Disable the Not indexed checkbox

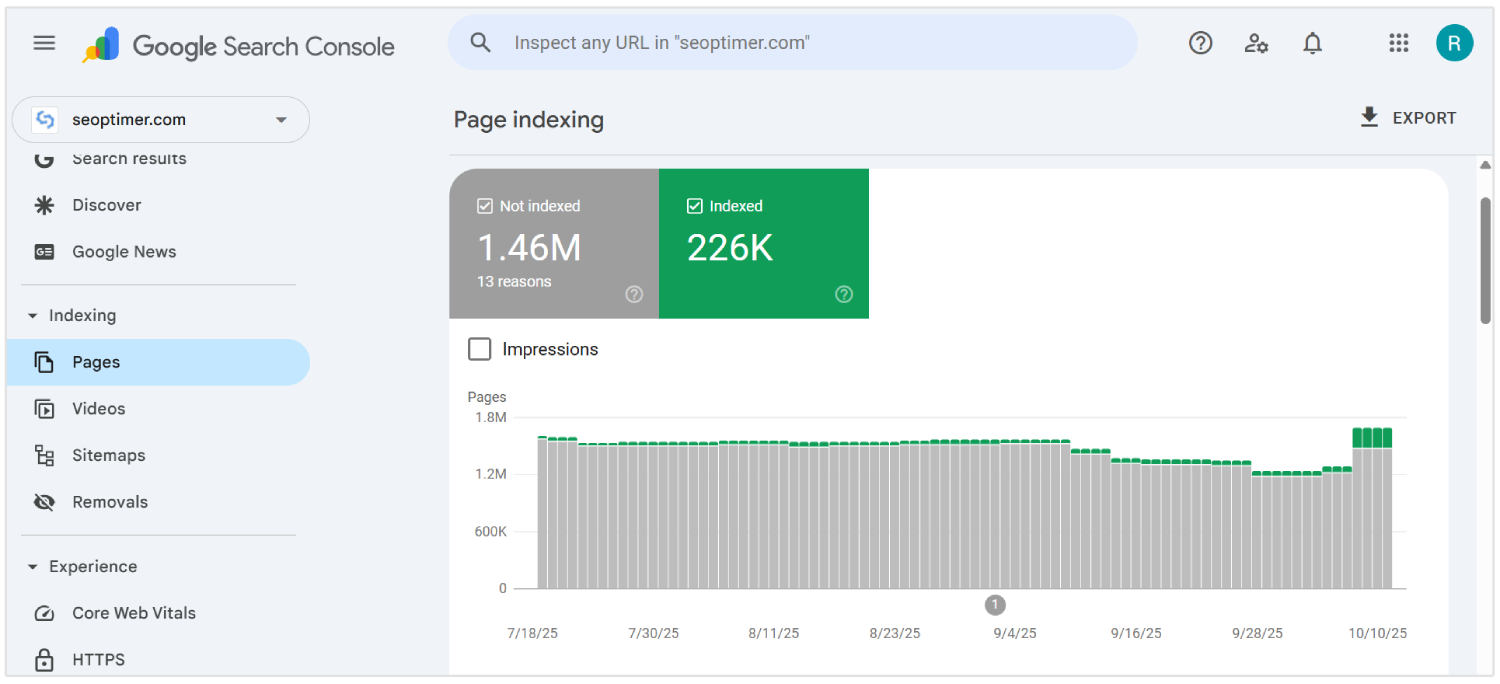click(x=485, y=205)
